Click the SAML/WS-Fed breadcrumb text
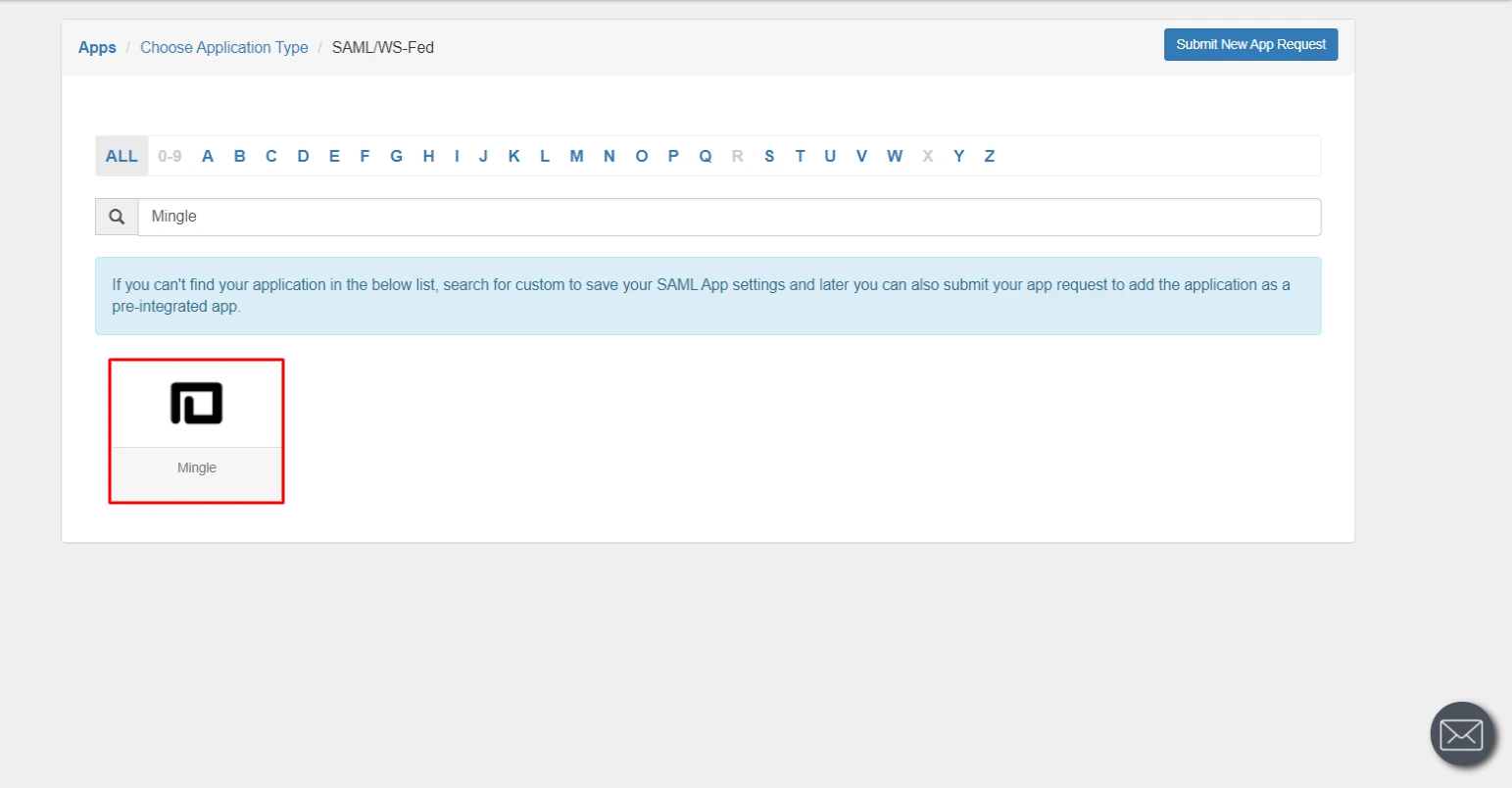 point(383,47)
